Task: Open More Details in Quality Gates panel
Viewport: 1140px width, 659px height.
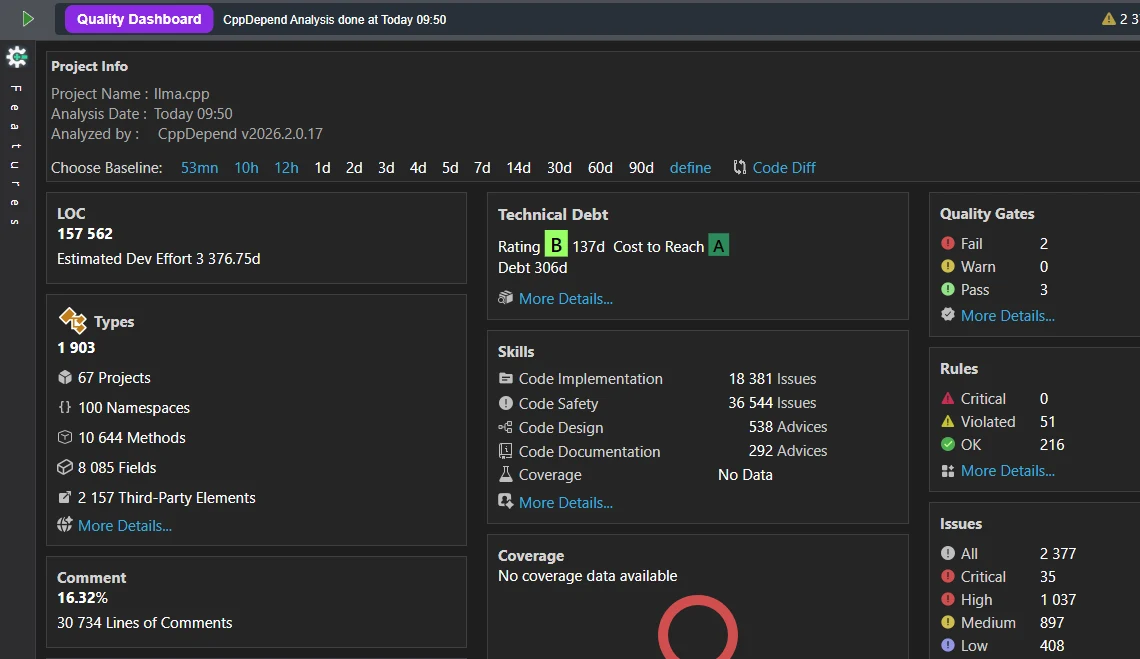Action: [x=1008, y=316]
